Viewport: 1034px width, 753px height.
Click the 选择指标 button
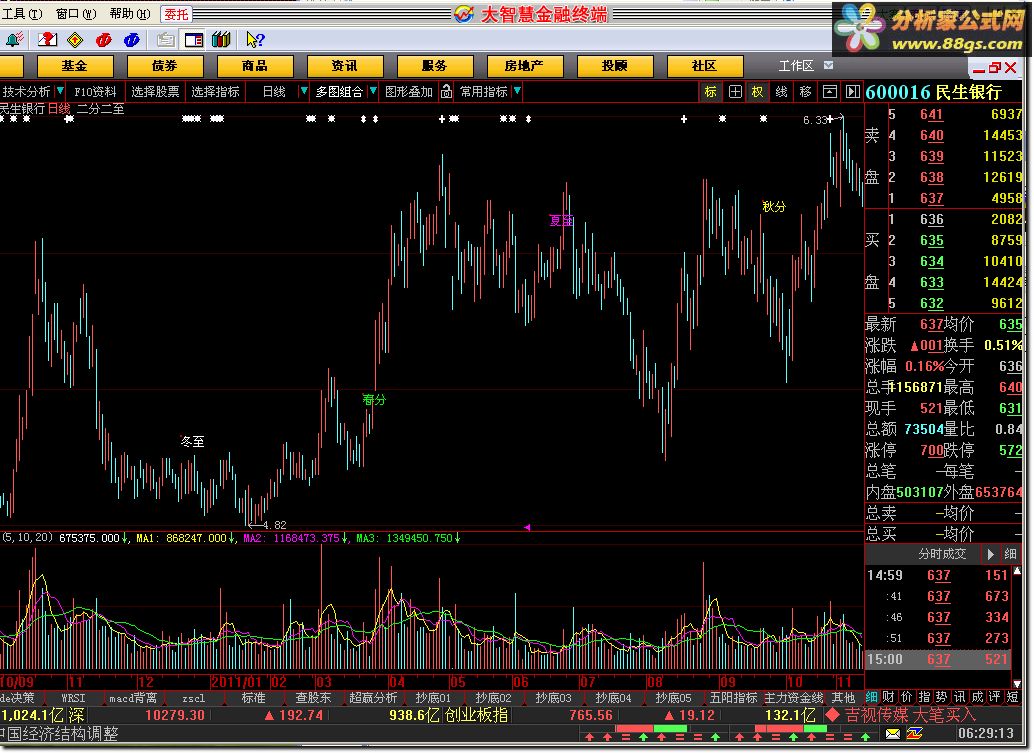216,92
